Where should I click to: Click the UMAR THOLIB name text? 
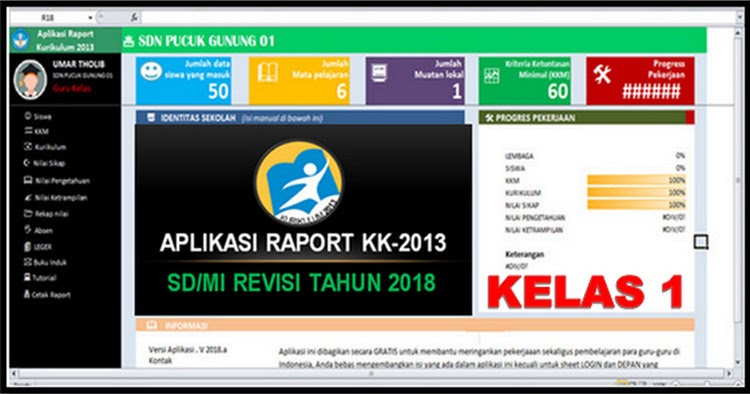78,64
